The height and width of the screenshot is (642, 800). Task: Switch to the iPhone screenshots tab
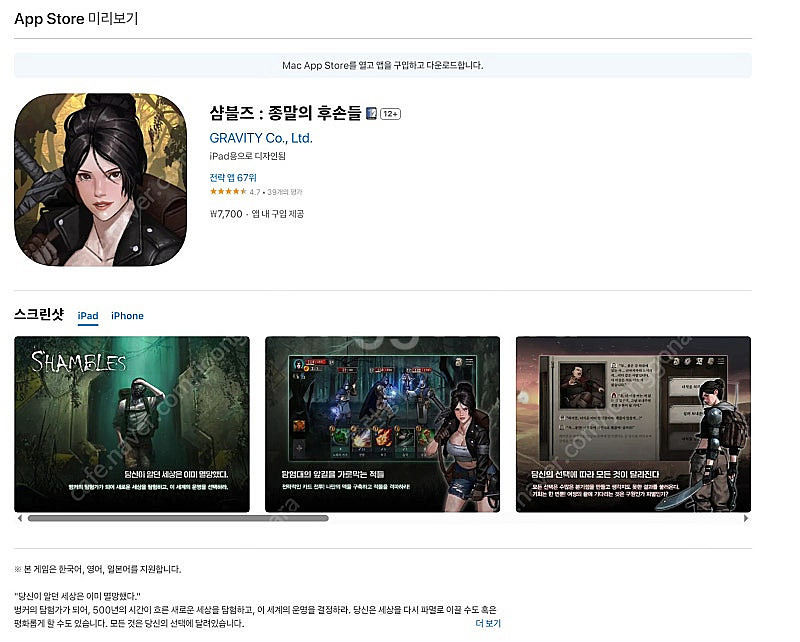pos(127,316)
